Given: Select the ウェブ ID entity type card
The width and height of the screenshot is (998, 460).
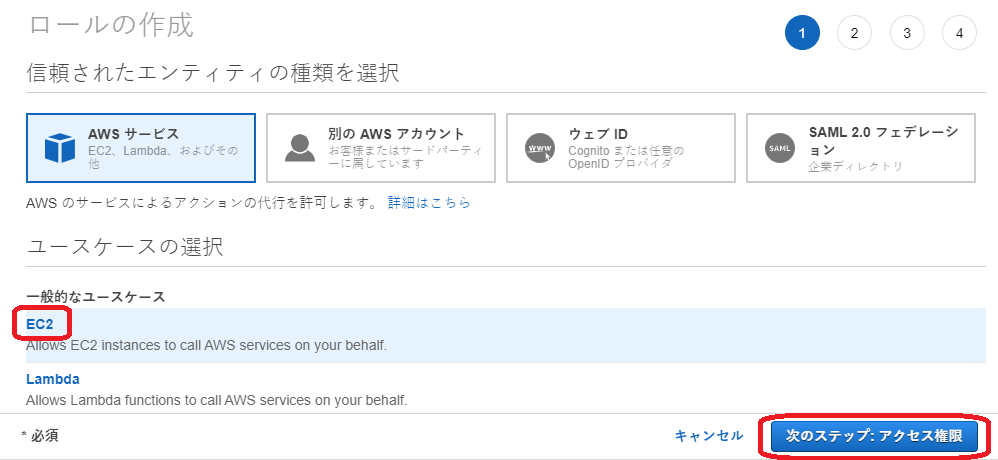Looking at the screenshot, I should (620, 148).
